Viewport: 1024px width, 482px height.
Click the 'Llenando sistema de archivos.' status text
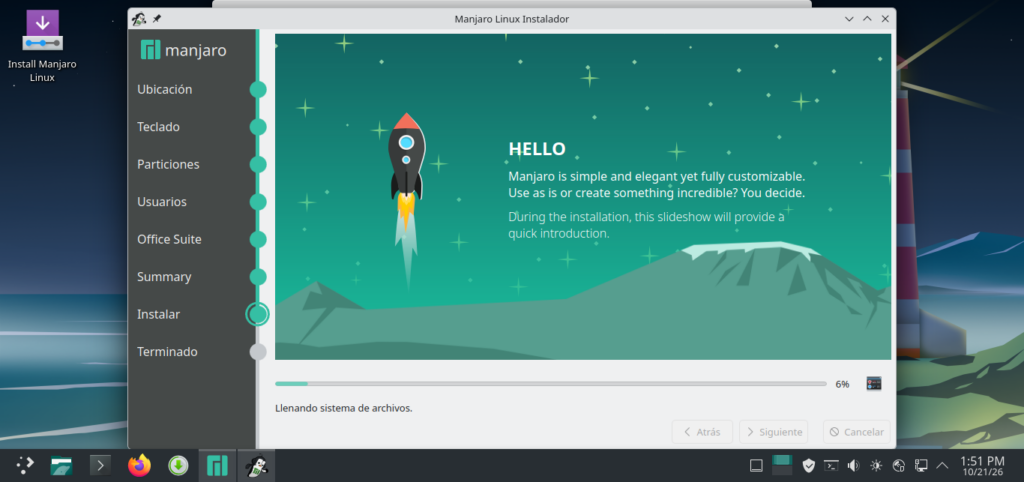(x=344, y=408)
